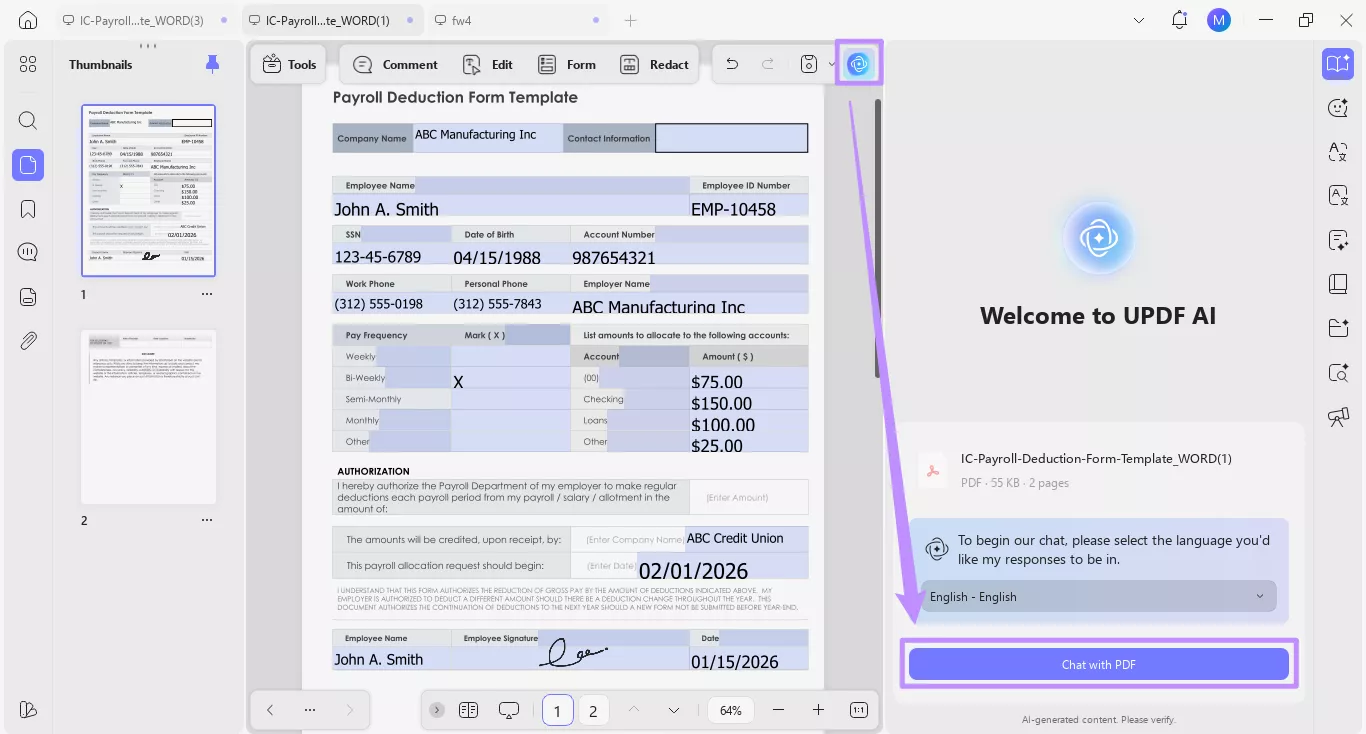Switch to Form mode
The width and height of the screenshot is (1366, 734).
tap(567, 64)
